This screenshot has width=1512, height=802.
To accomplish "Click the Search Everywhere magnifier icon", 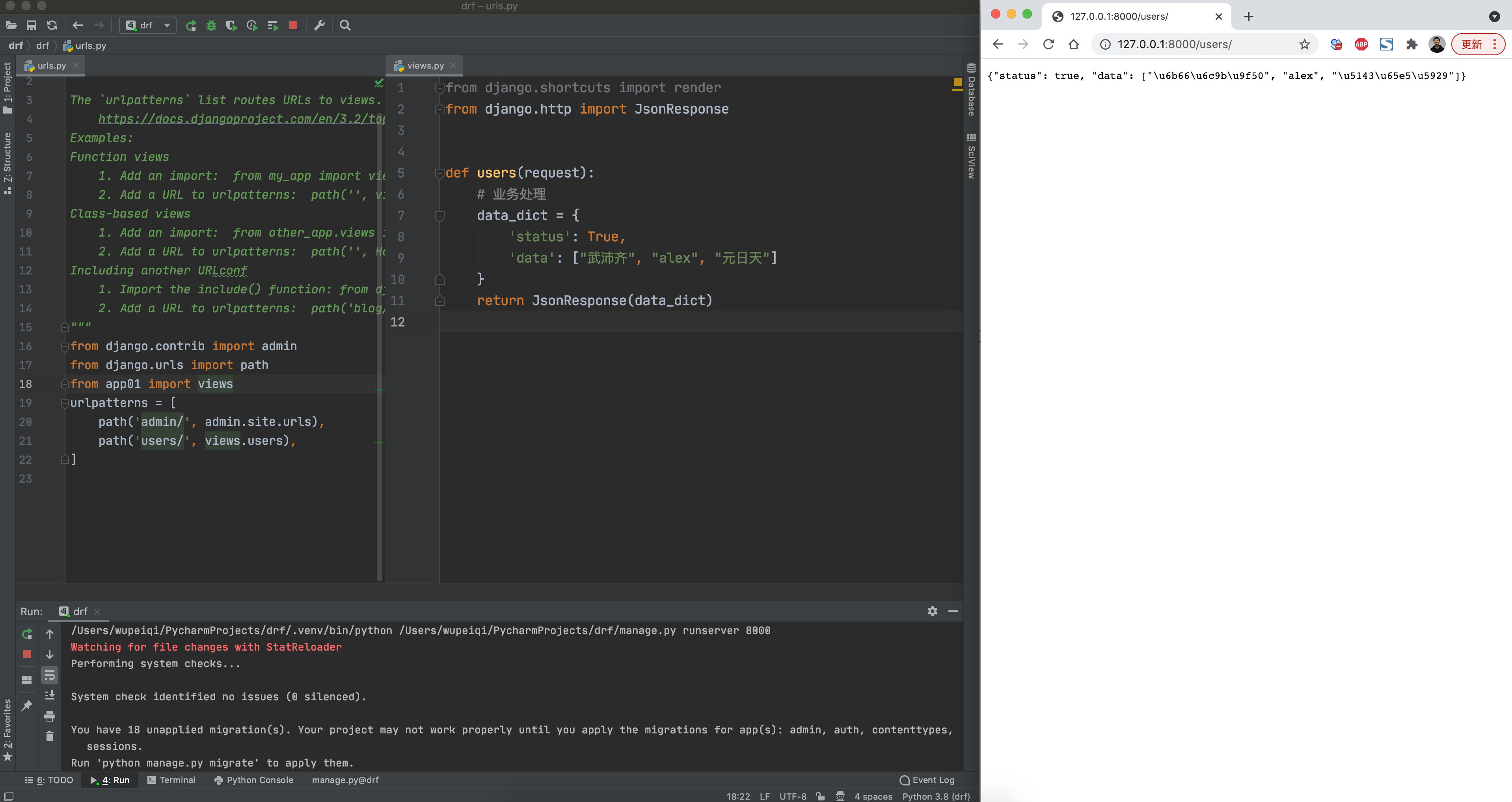I will click(x=345, y=25).
